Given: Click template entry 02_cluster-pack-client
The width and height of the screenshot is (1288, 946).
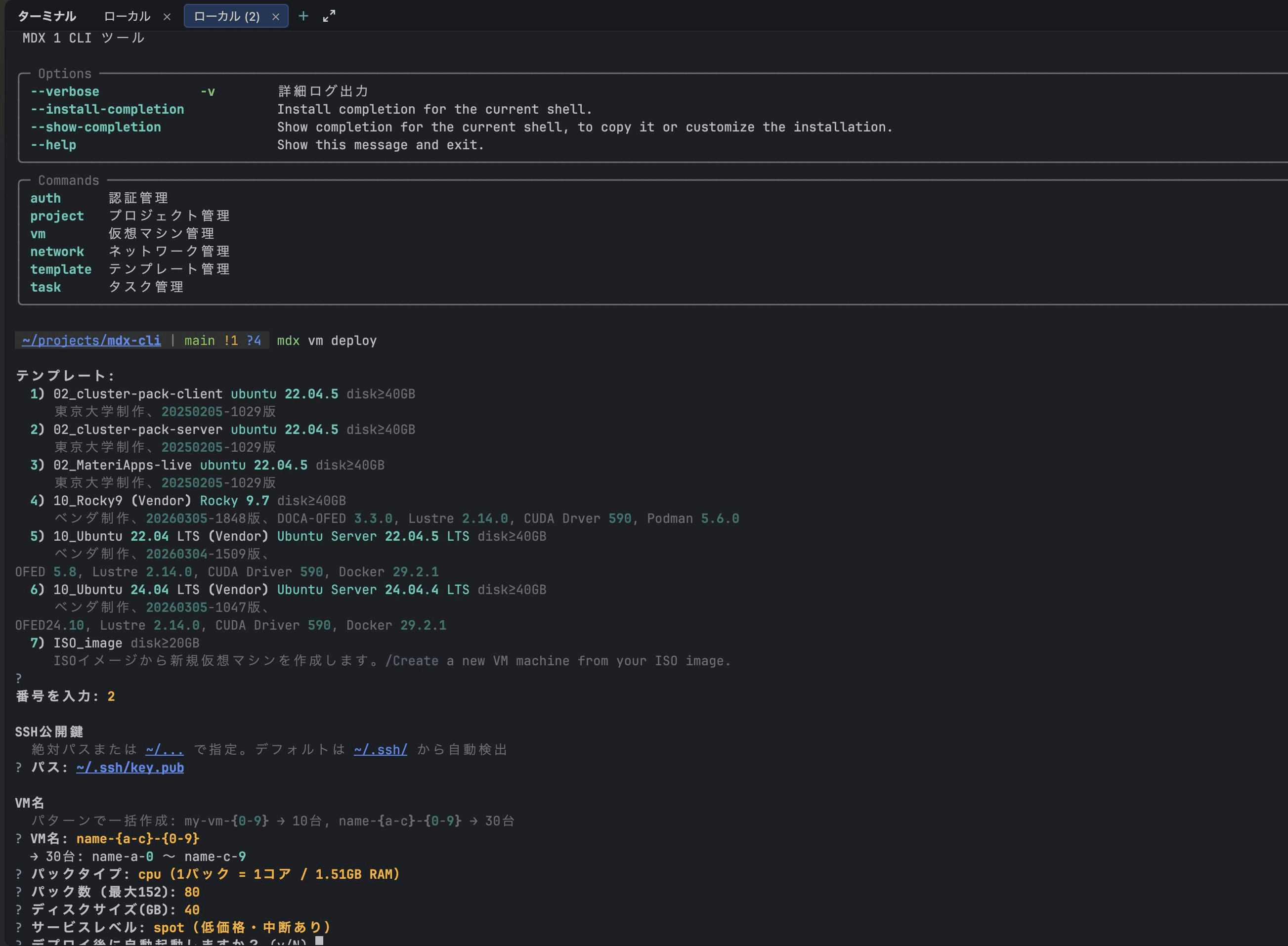Looking at the screenshot, I should 138,394.
